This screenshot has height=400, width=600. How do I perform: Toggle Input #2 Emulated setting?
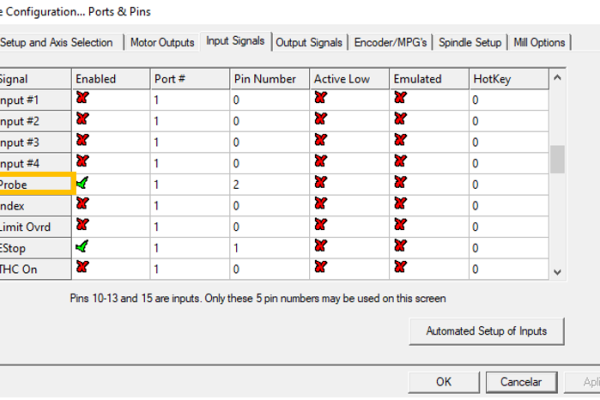[x=400, y=120]
